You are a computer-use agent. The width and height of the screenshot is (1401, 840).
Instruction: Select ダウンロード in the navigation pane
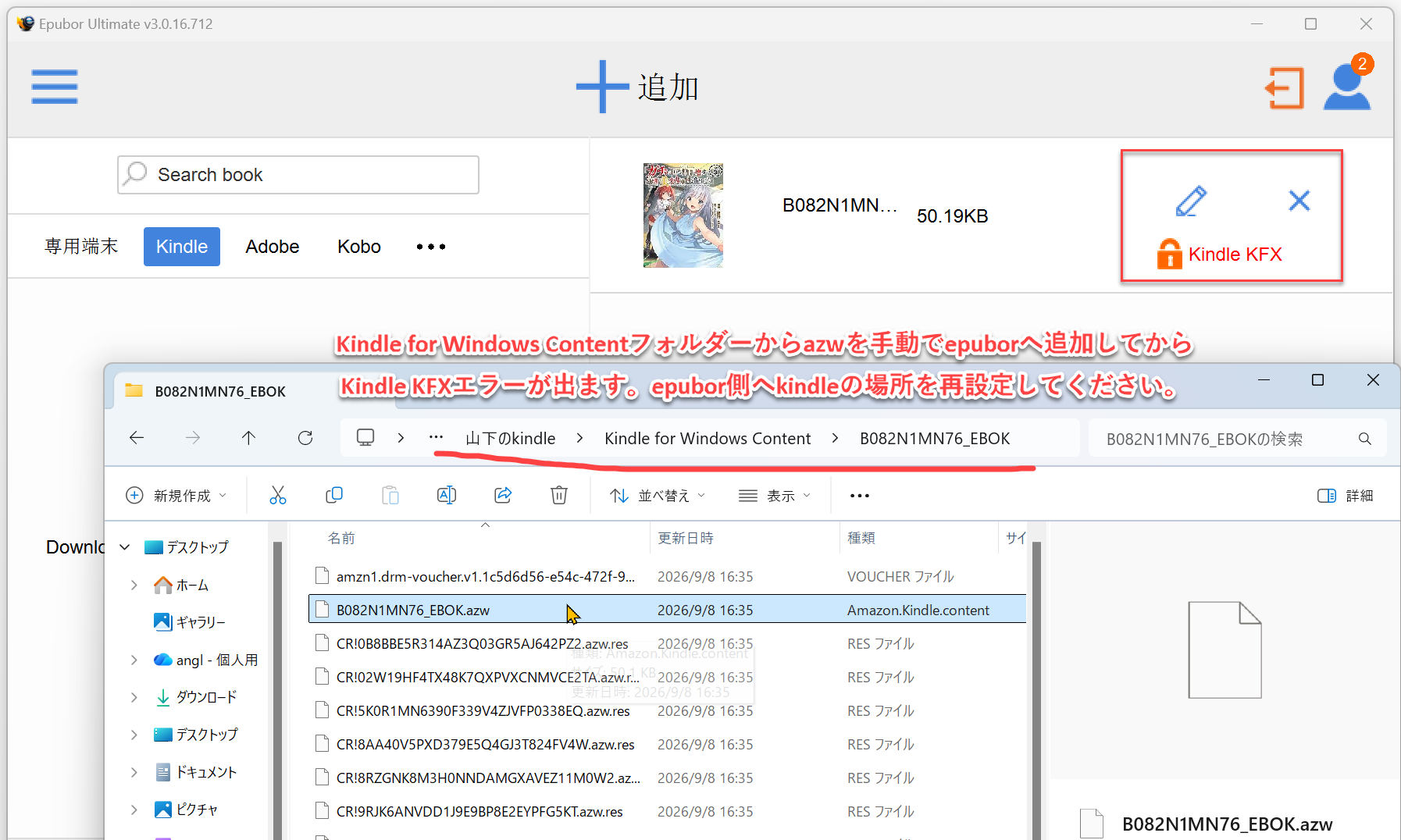pos(196,697)
